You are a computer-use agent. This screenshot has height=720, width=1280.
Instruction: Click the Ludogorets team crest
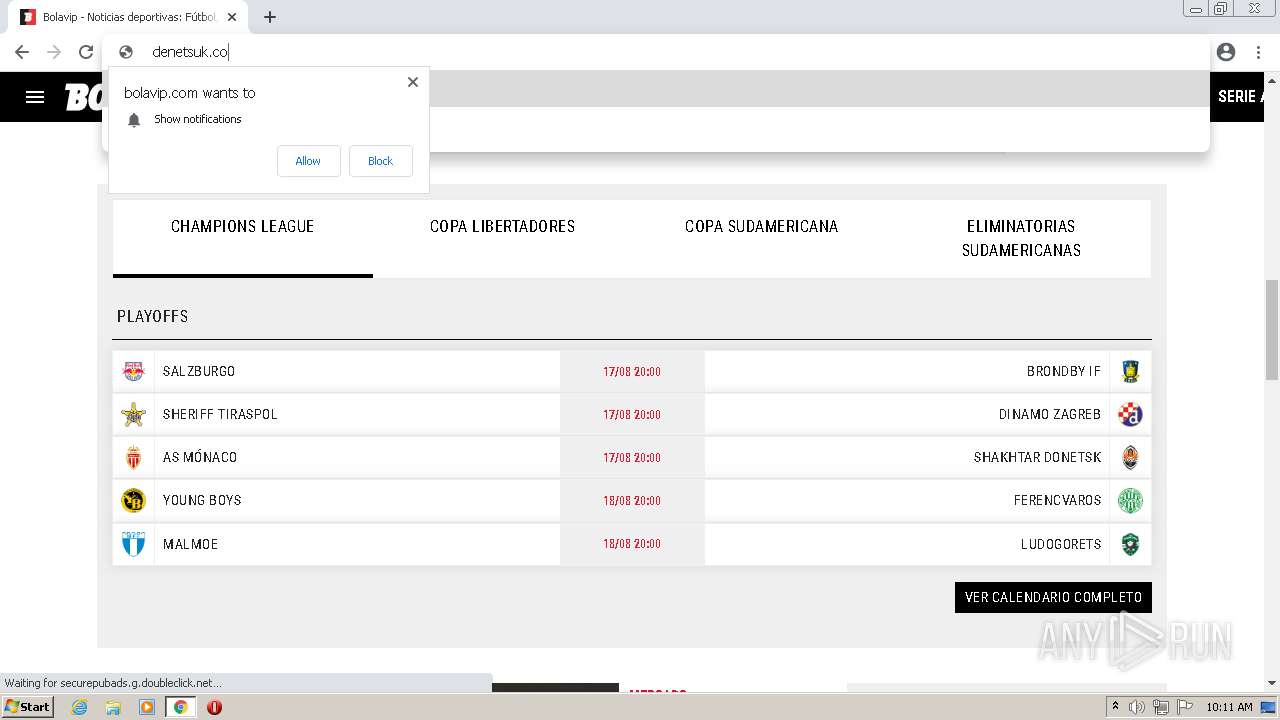[x=1130, y=544]
